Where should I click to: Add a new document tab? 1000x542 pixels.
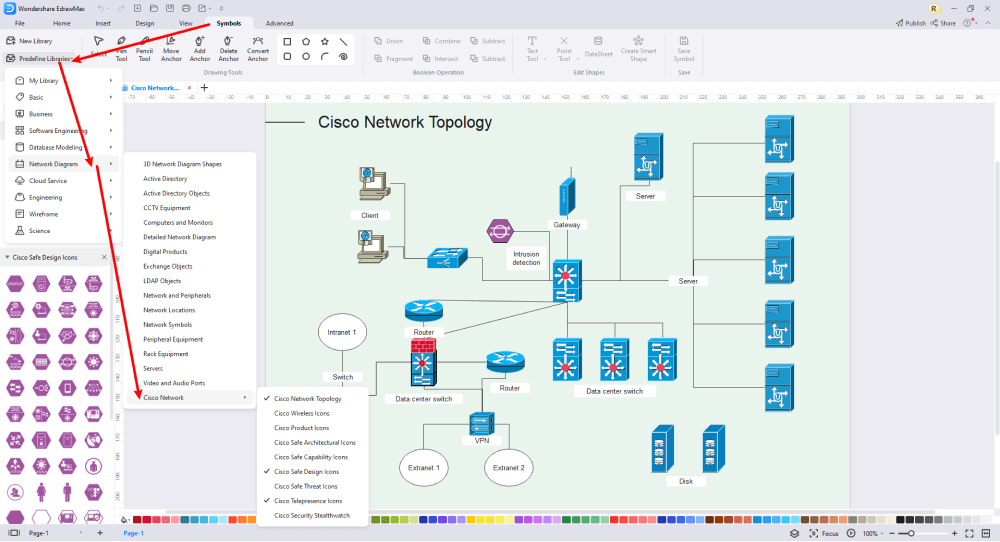click(x=204, y=88)
